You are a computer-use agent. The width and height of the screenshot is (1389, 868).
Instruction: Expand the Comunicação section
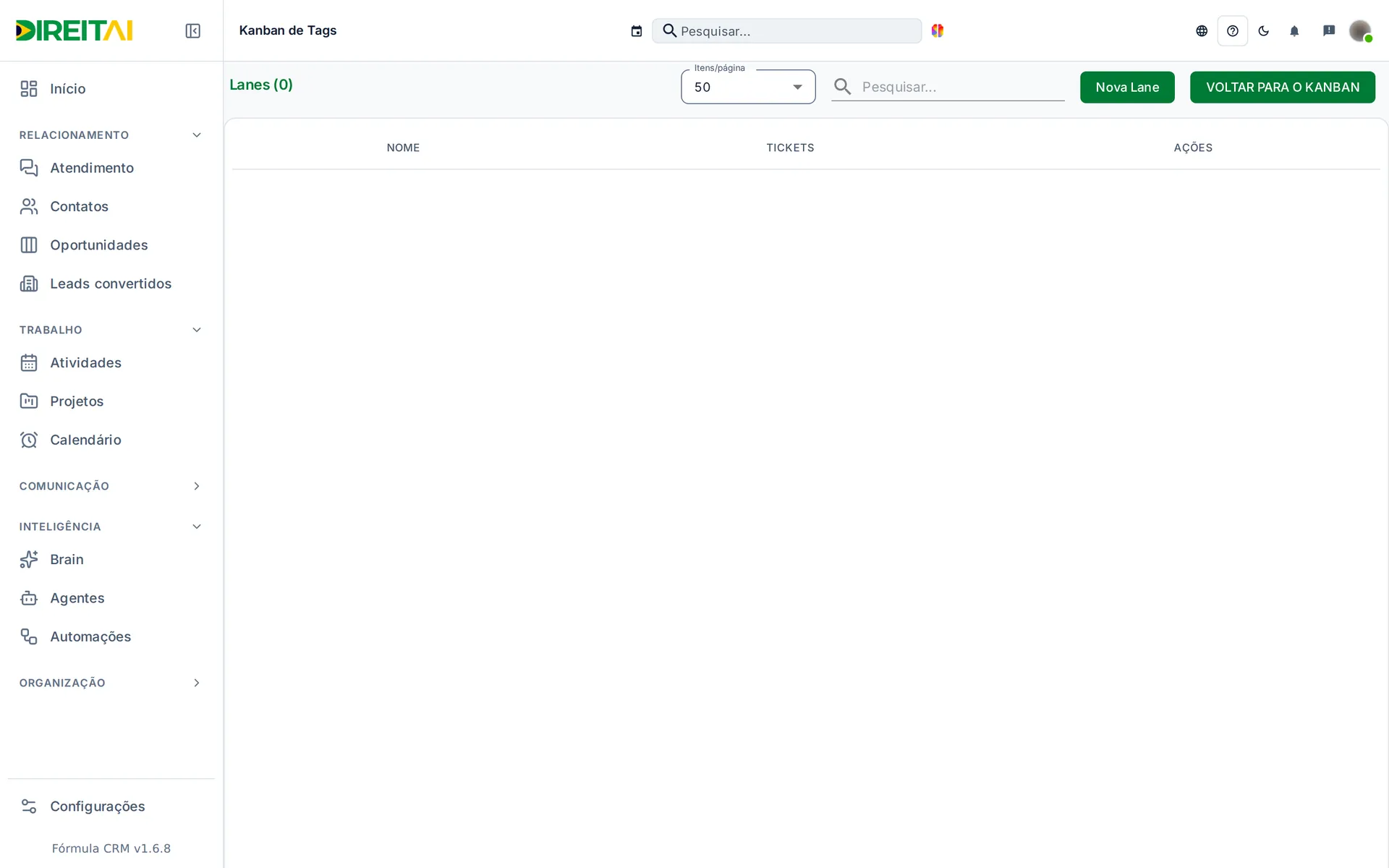click(x=111, y=486)
